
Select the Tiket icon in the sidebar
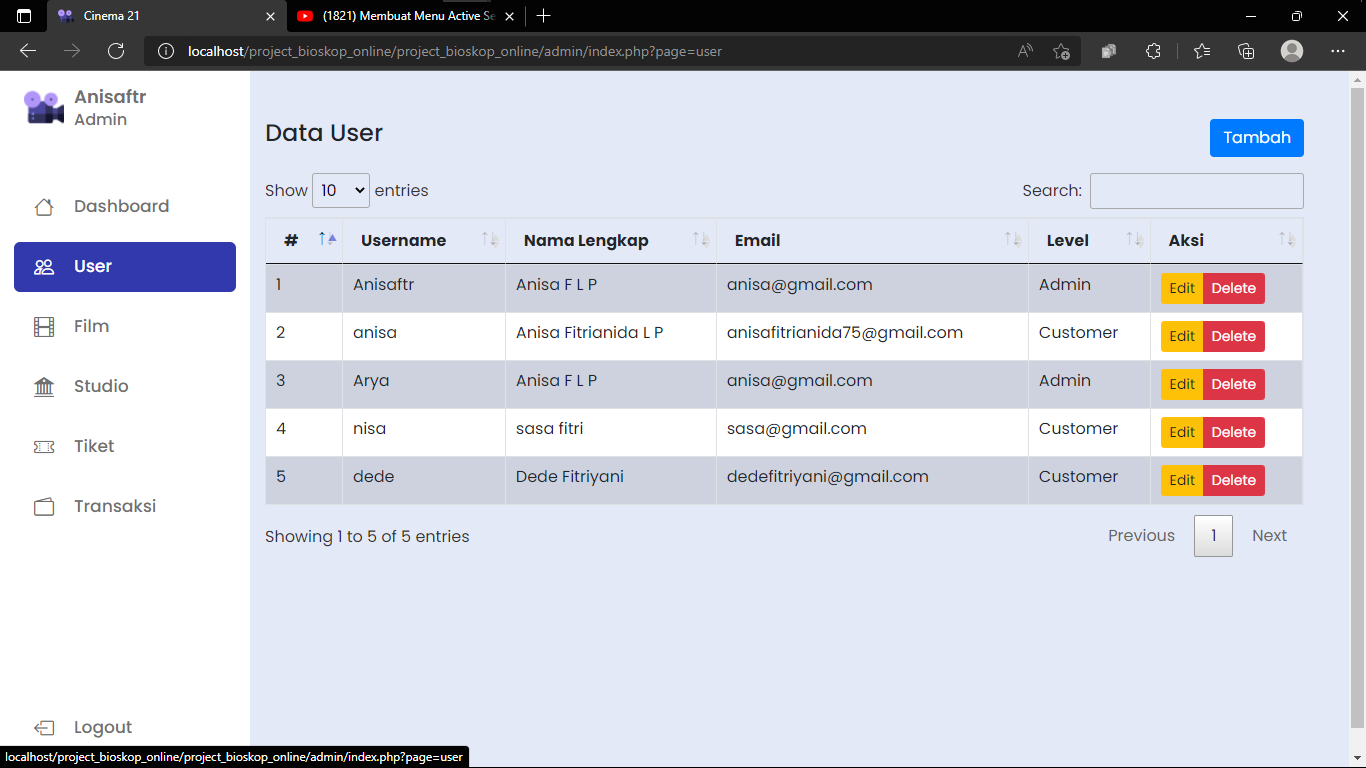point(44,446)
